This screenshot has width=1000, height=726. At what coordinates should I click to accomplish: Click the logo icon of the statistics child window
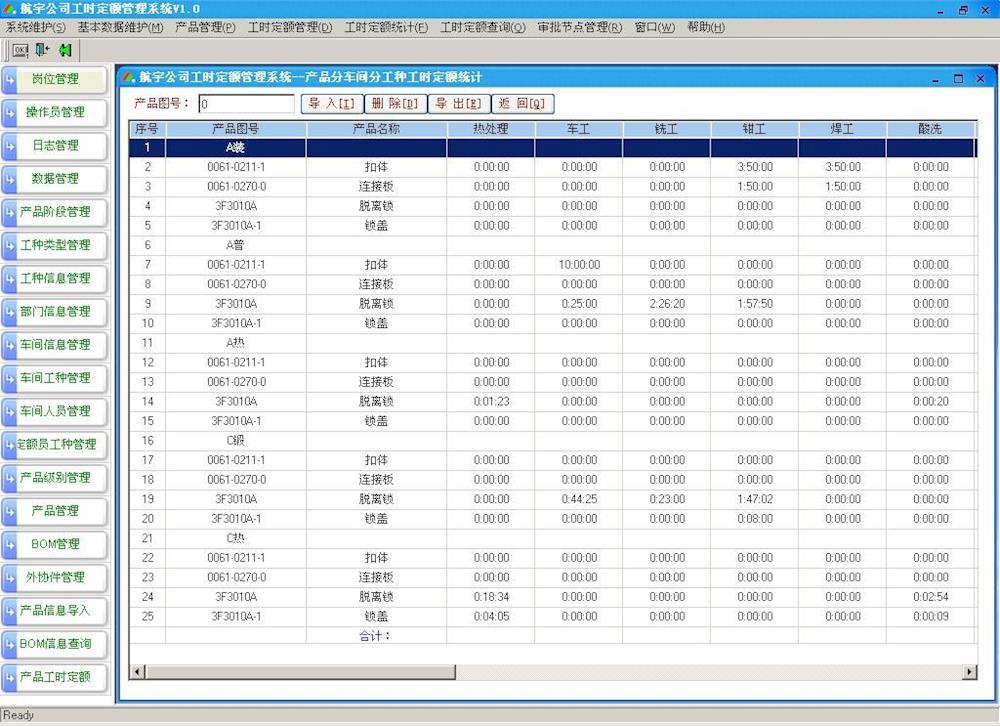(129, 77)
